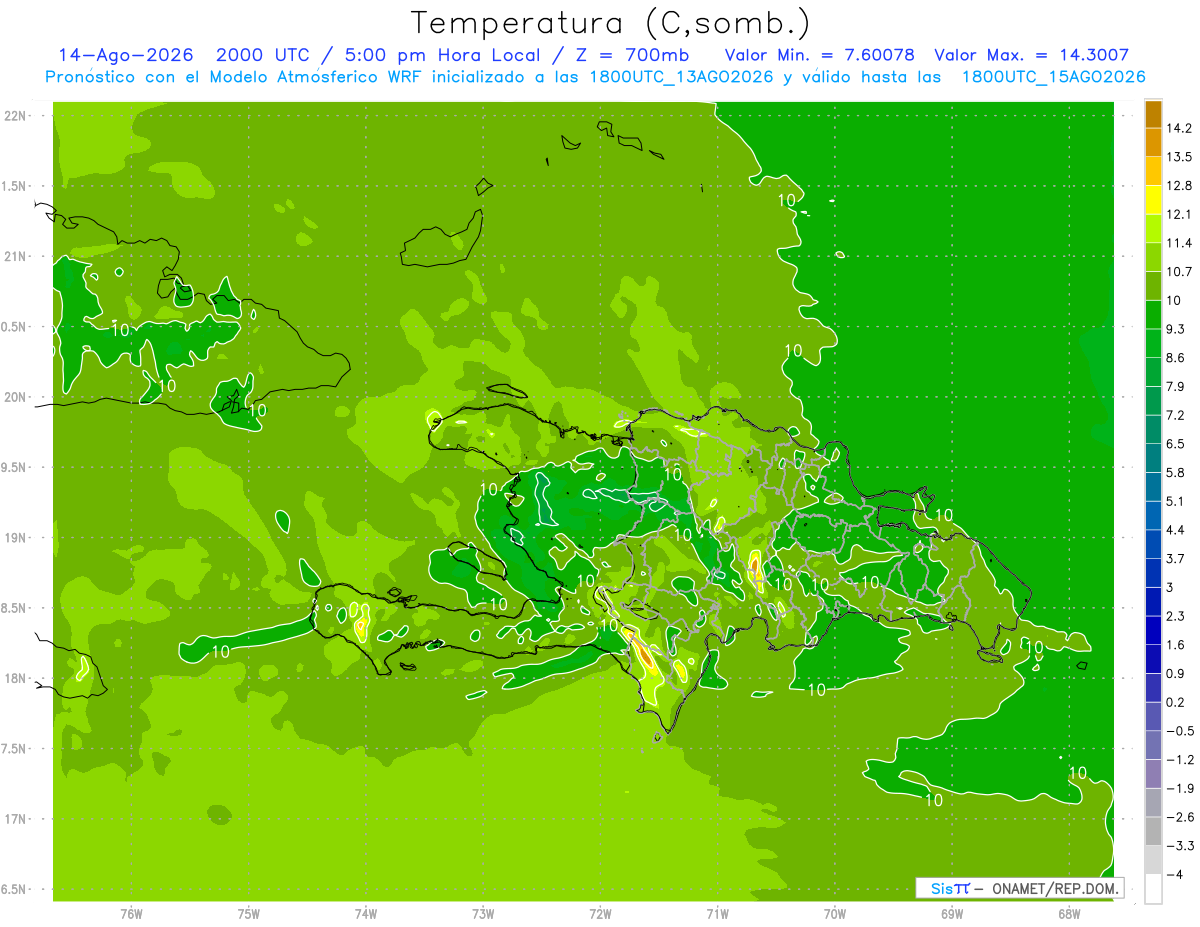Click the longitude label "74W"

(x=366, y=914)
